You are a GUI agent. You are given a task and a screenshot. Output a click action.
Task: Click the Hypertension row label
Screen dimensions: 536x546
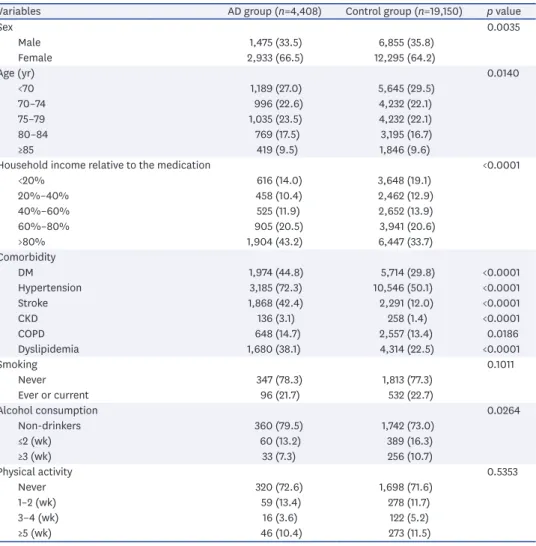click(x=50, y=288)
